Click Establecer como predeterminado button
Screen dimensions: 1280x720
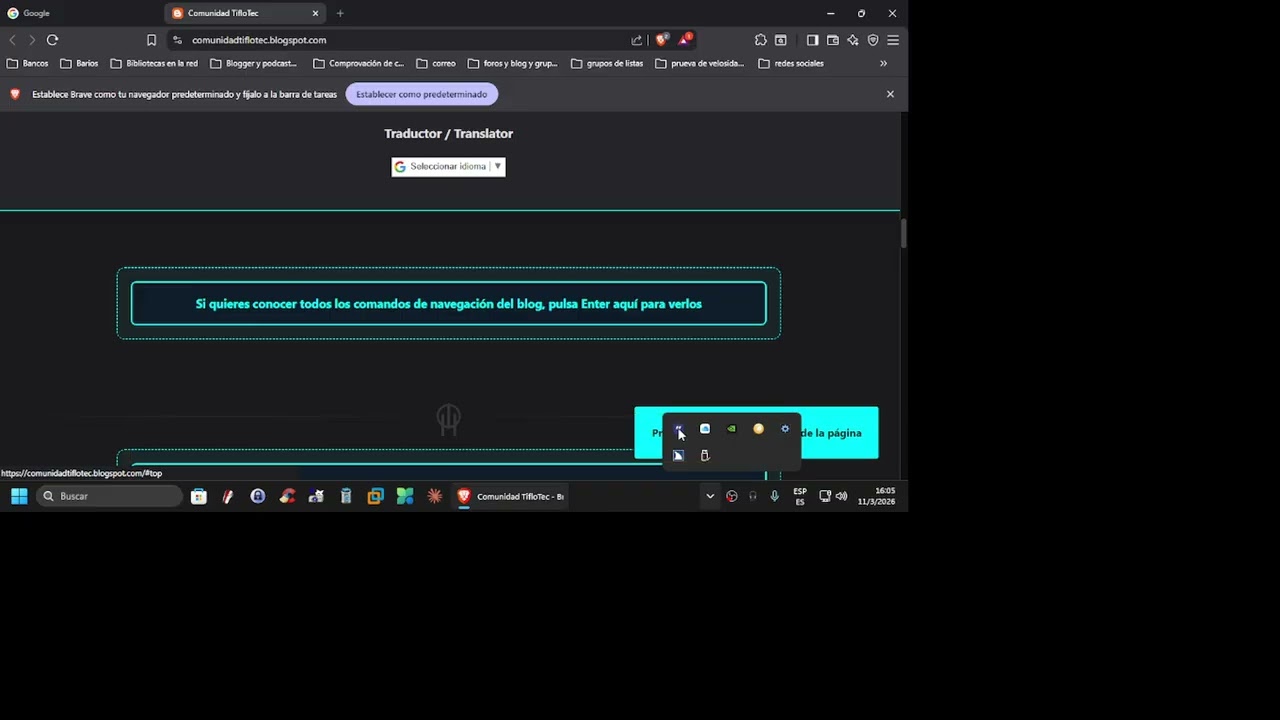pos(422,94)
